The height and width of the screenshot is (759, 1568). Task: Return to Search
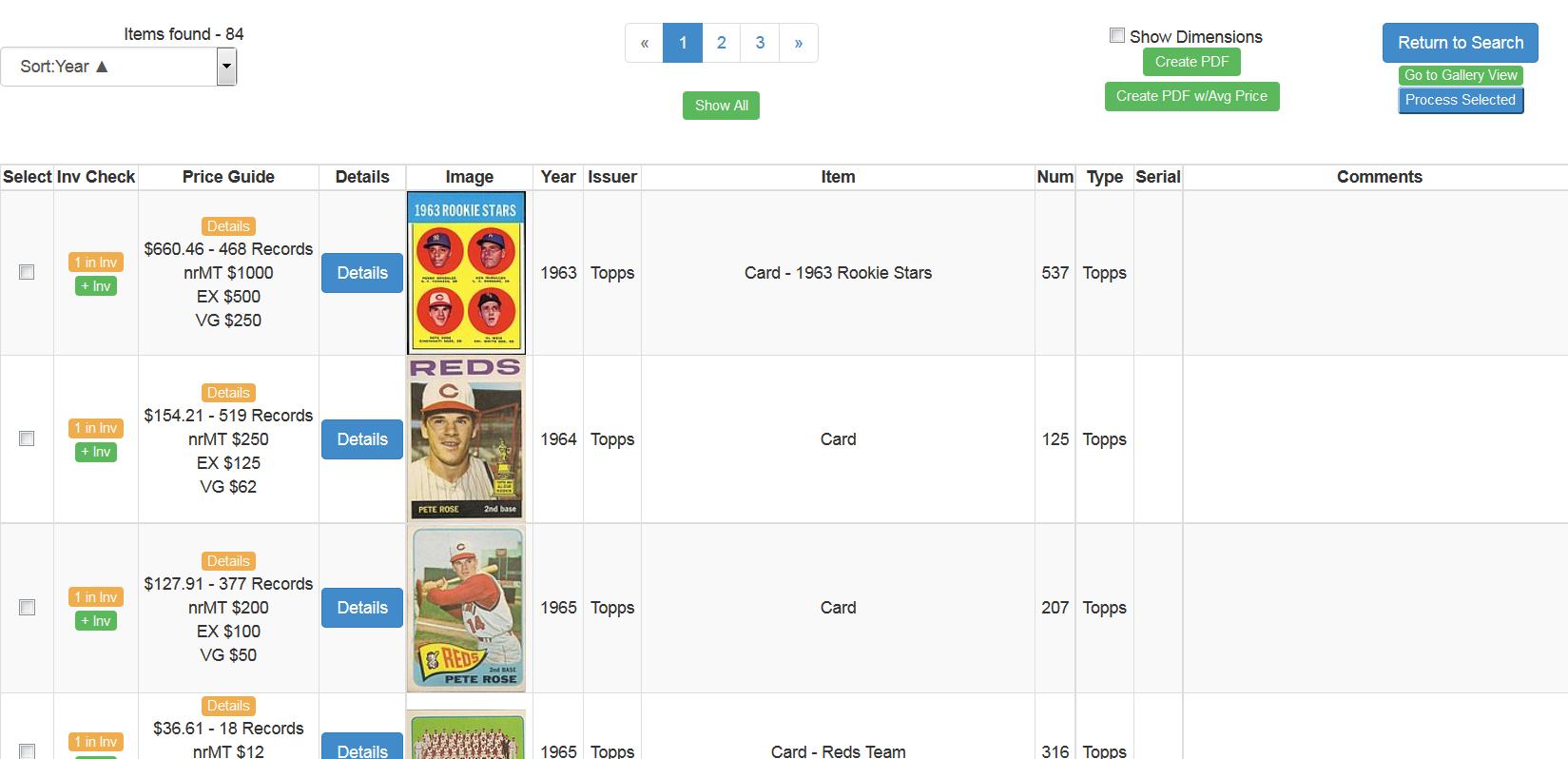(1461, 43)
